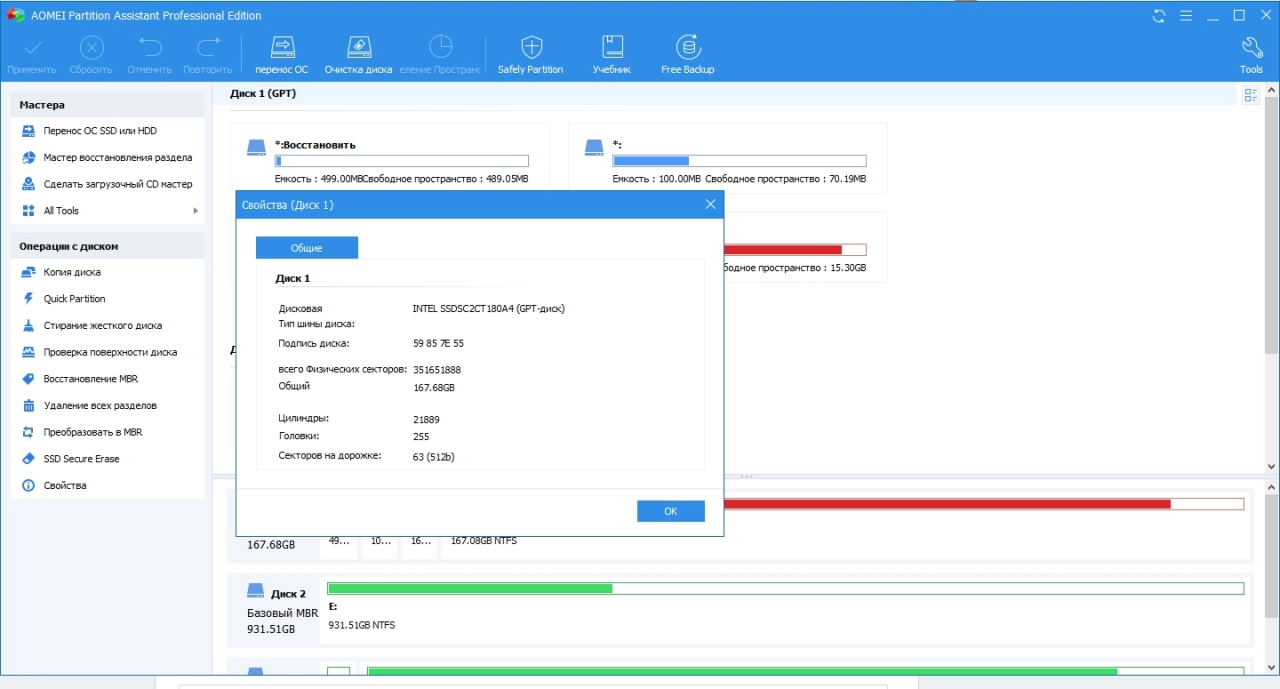1280x689 pixels.
Task: Open the Учебник tutorial icon
Action: [x=612, y=47]
